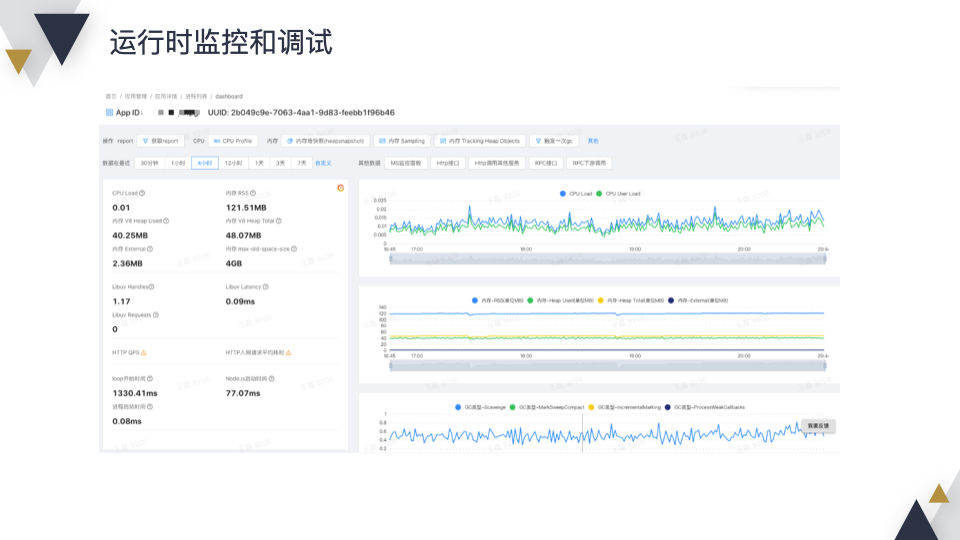Open the Http接口 data tab
The height and width of the screenshot is (540, 960).
coord(448,163)
